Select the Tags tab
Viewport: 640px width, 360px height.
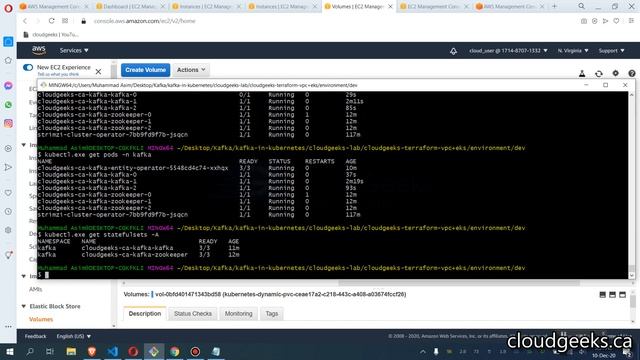271,313
